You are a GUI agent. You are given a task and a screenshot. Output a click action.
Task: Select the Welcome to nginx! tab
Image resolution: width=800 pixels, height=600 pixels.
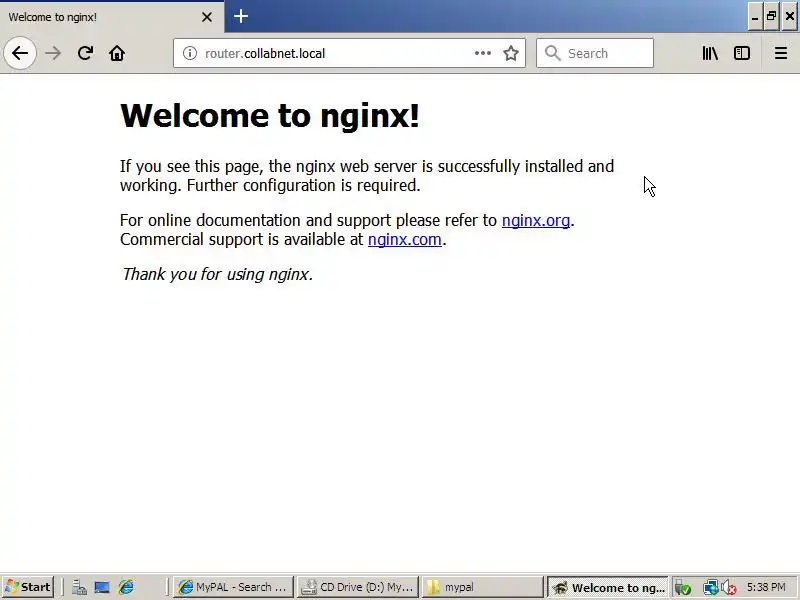click(112, 17)
